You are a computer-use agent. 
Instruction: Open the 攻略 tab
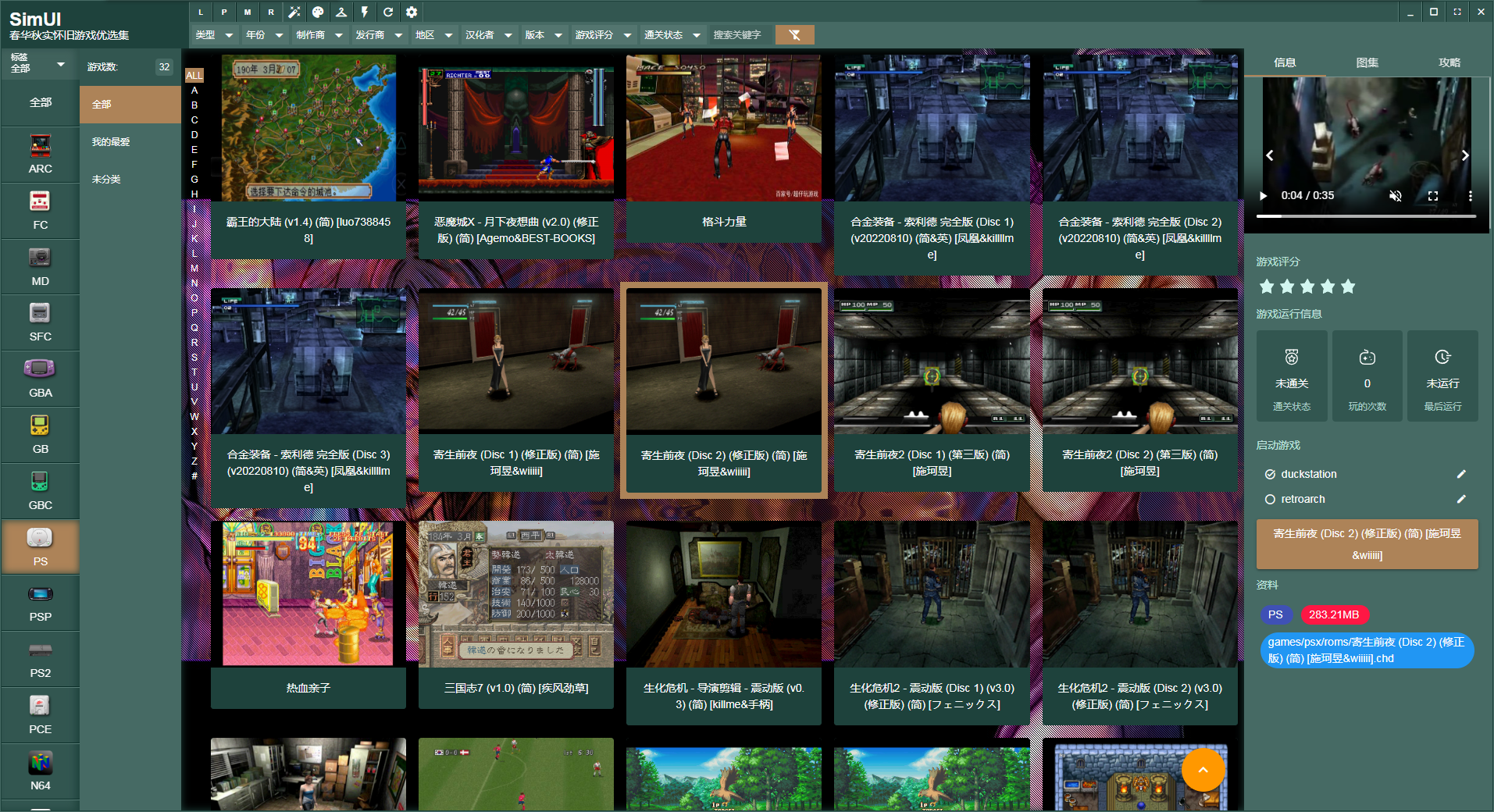pyautogui.click(x=1449, y=62)
